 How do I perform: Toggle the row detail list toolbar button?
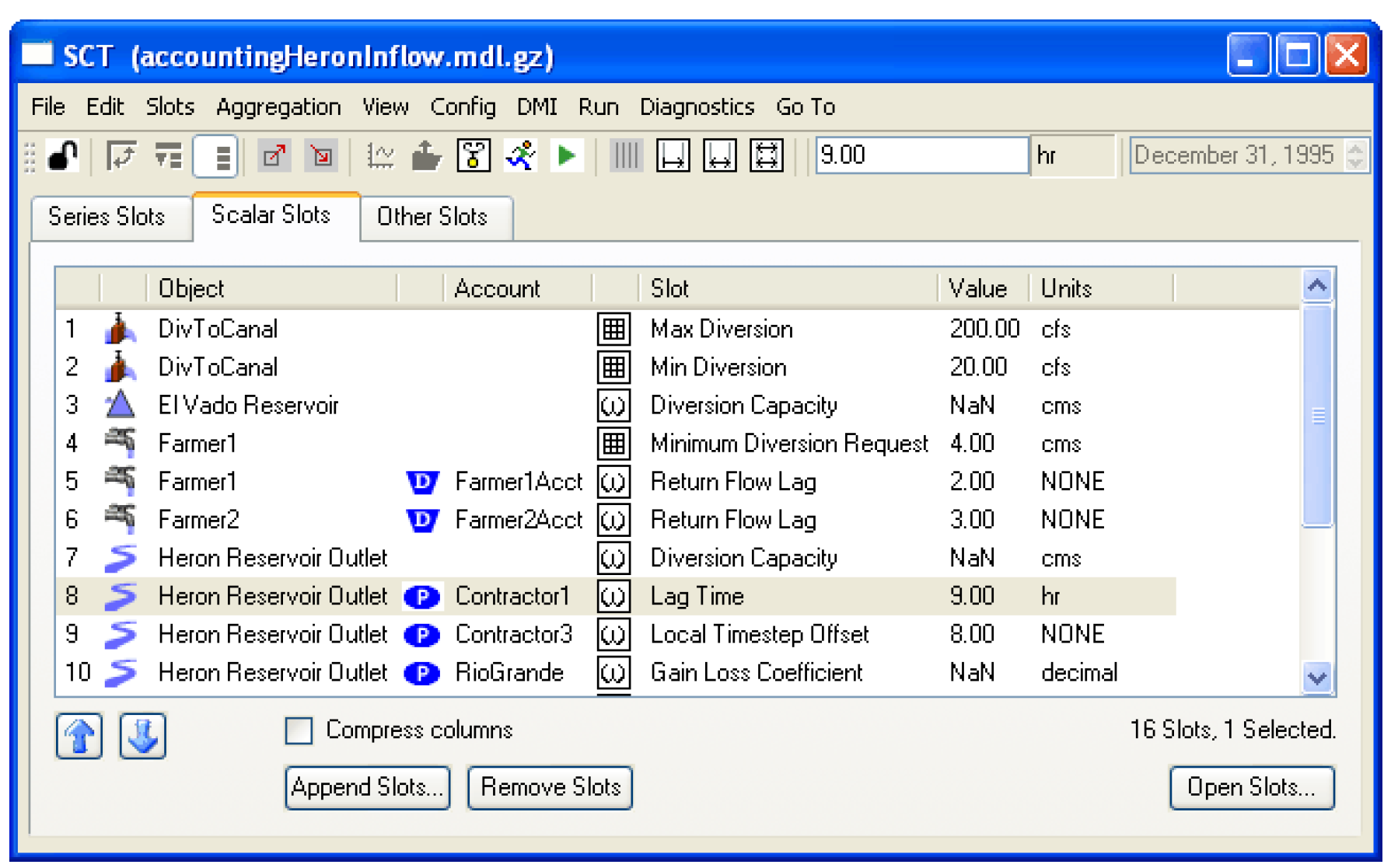click(215, 155)
